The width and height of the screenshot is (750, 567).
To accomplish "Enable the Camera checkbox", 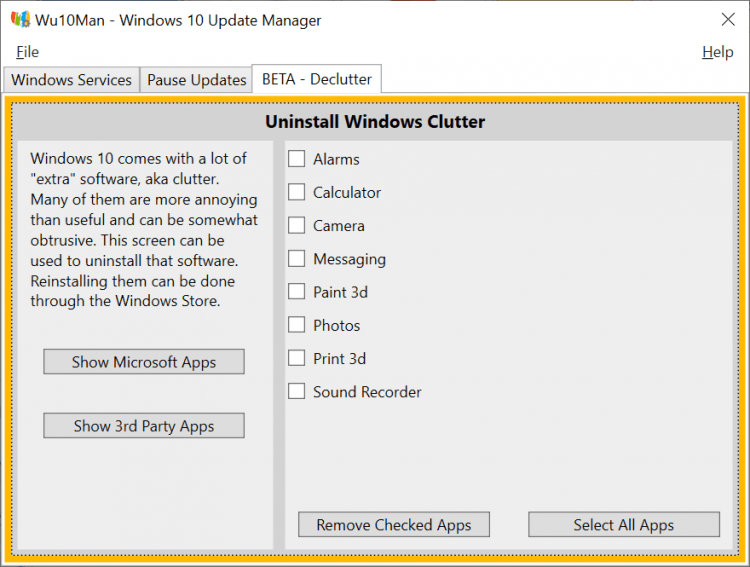I will 297,225.
